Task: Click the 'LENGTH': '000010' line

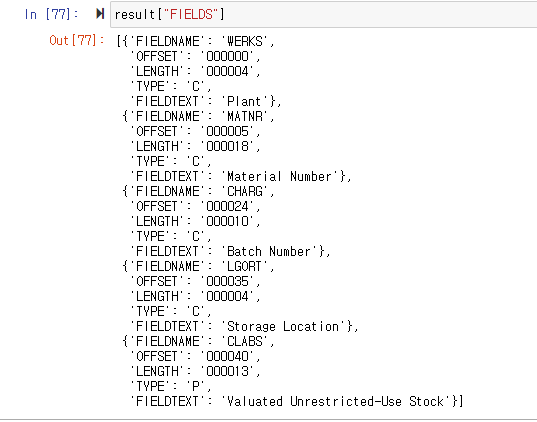Action: pyautogui.click(x=195, y=222)
